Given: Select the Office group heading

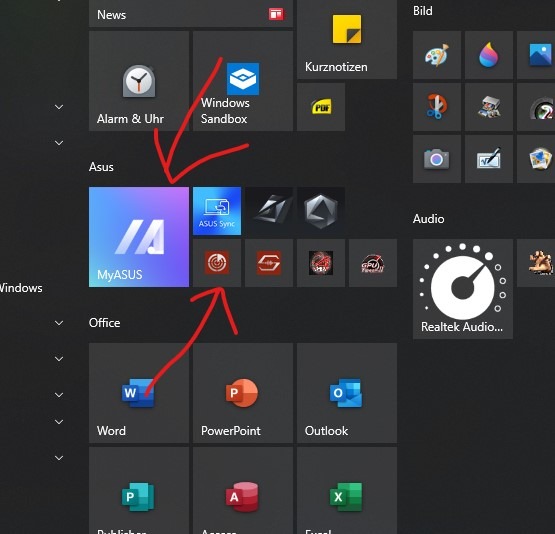Looking at the screenshot, I should pyautogui.click(x=104, y=323).
